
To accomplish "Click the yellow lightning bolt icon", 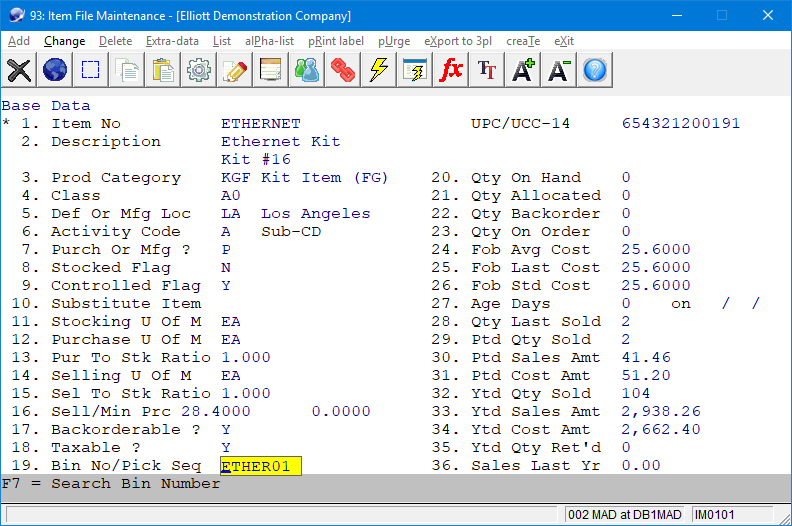I will pos(378,70).
